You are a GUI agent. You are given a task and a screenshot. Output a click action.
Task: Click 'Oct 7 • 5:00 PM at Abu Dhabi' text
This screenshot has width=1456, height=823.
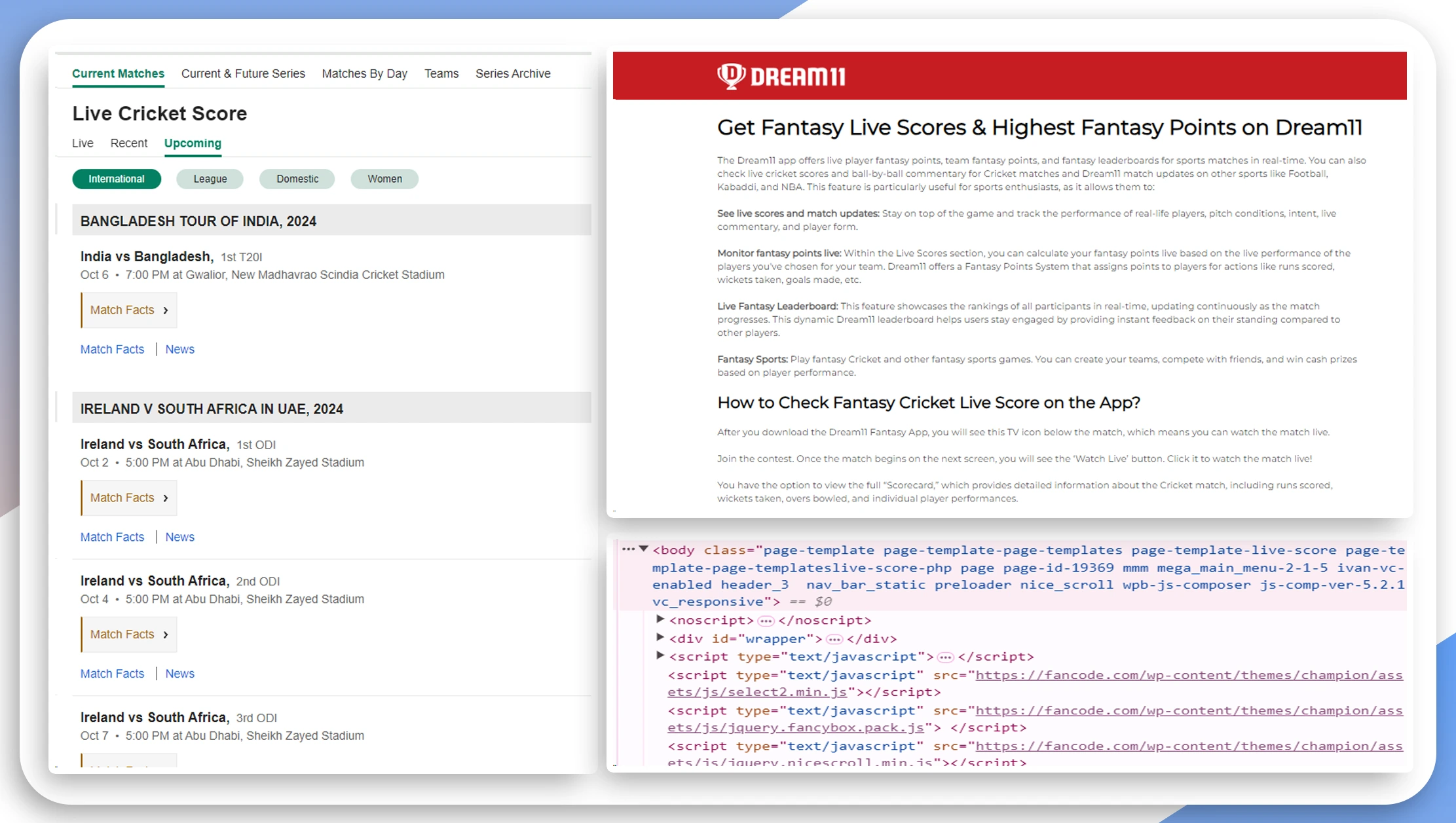click(x=222, y=736)
